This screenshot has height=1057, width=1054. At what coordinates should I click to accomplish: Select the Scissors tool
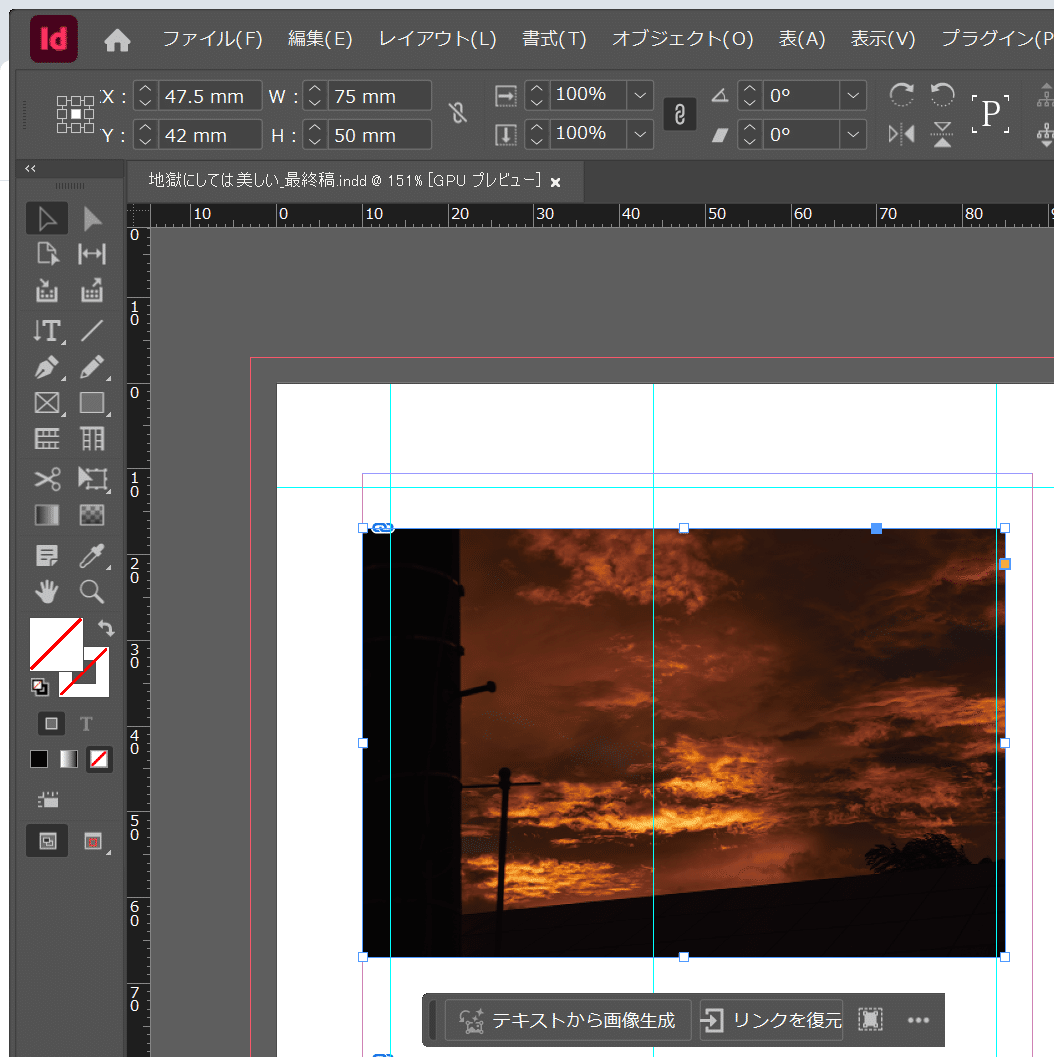click(x=47, y=479)
